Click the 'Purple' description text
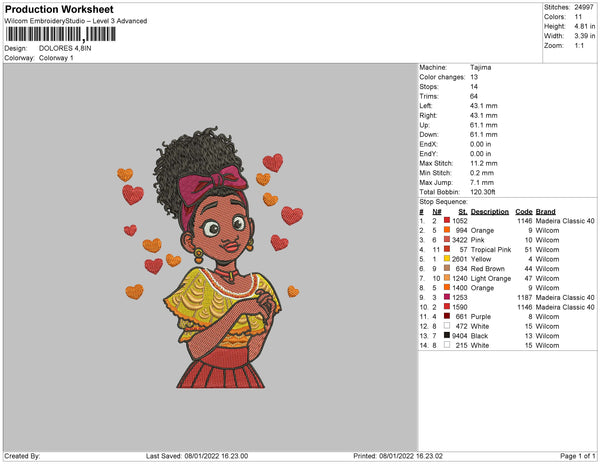 (x=481, y=316)
